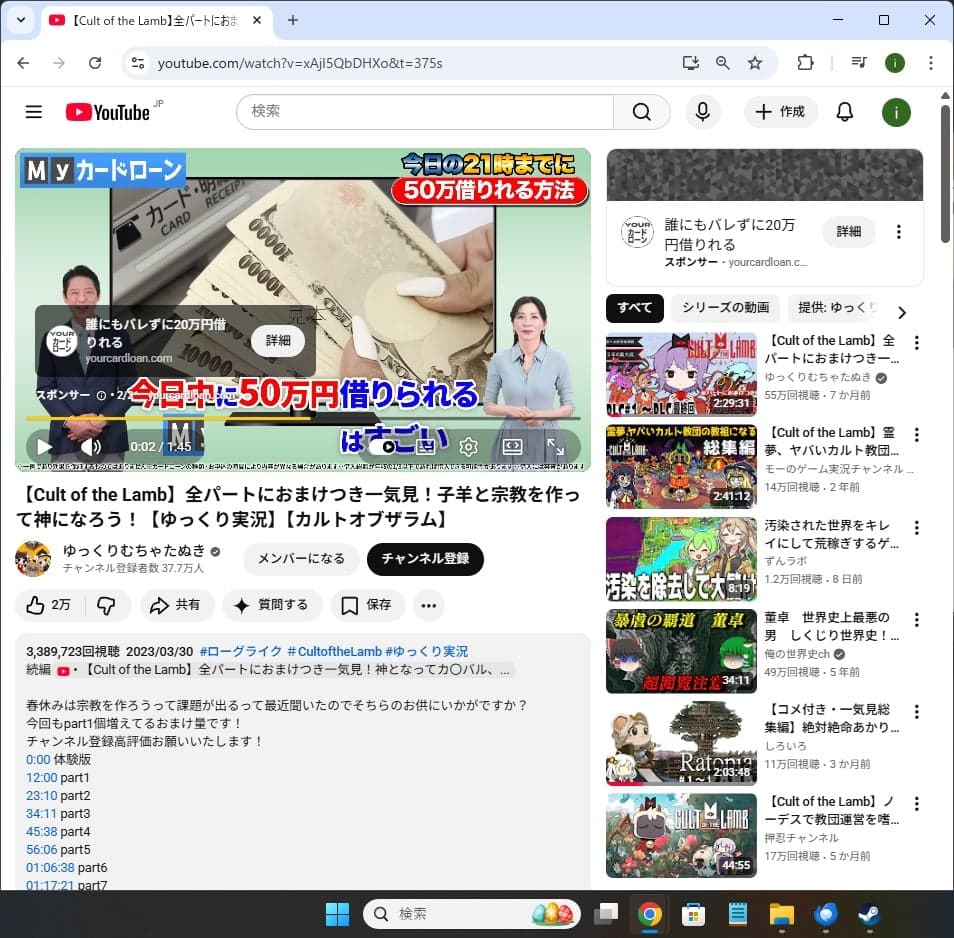This screenshot has width=954, height=938.
Task: Open the more actions ellipsis below the video
Action: coord(428,605)
